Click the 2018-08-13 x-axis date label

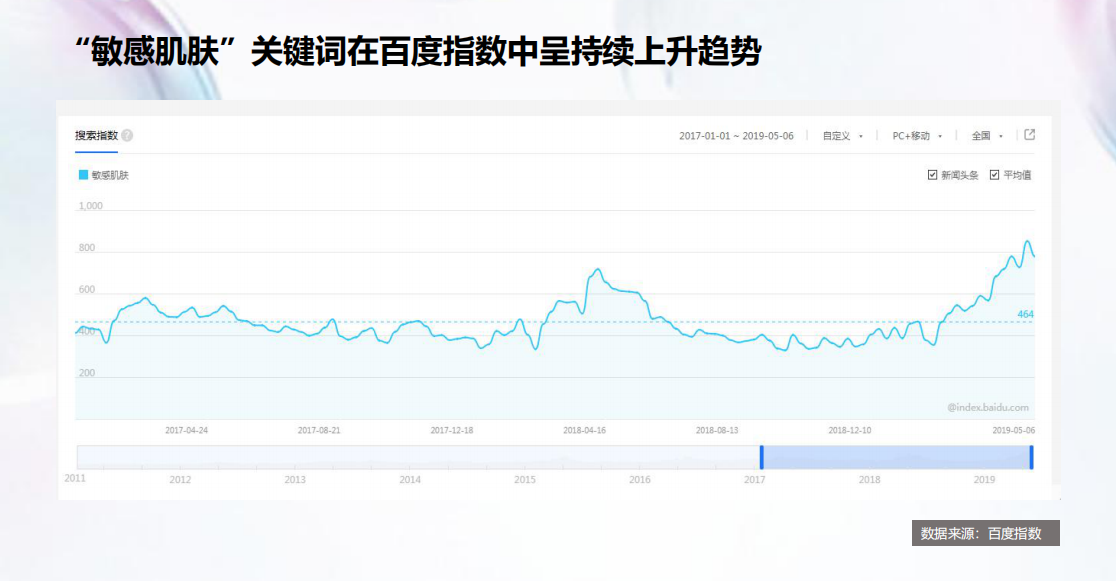pos(717,431)
